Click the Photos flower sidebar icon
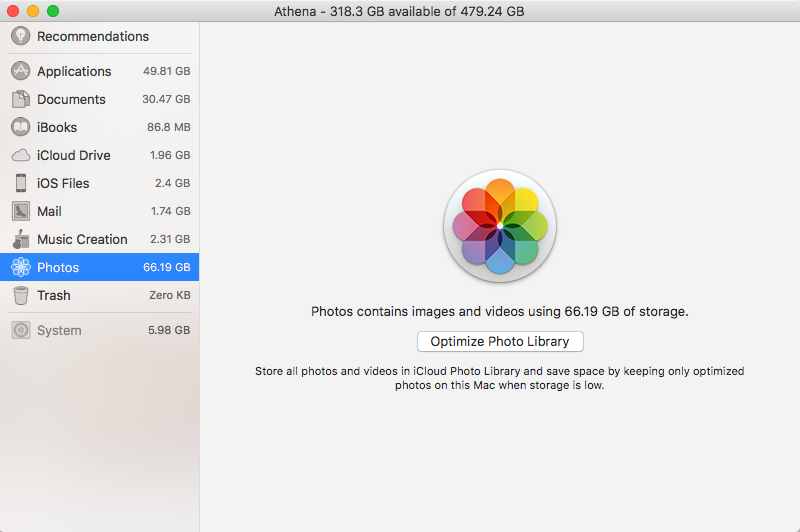The height and width of the screenshot is (532, 800). [20, 267]
